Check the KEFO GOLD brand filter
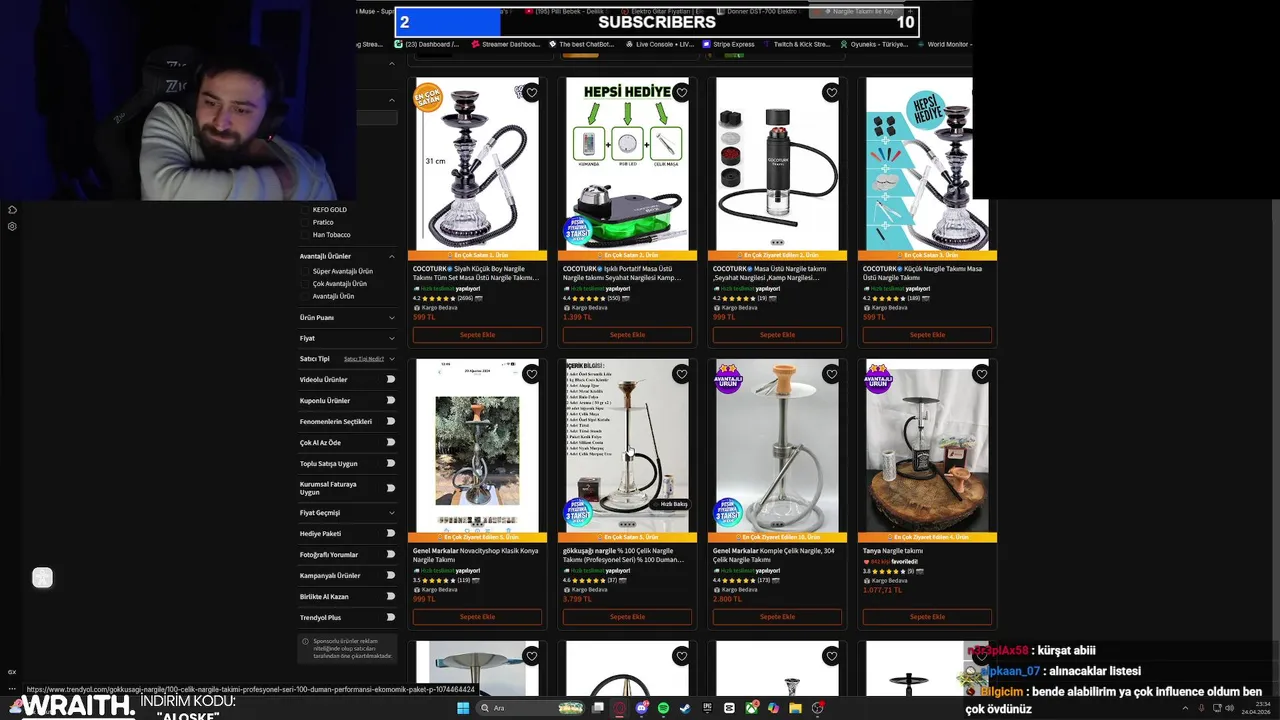 305,210
